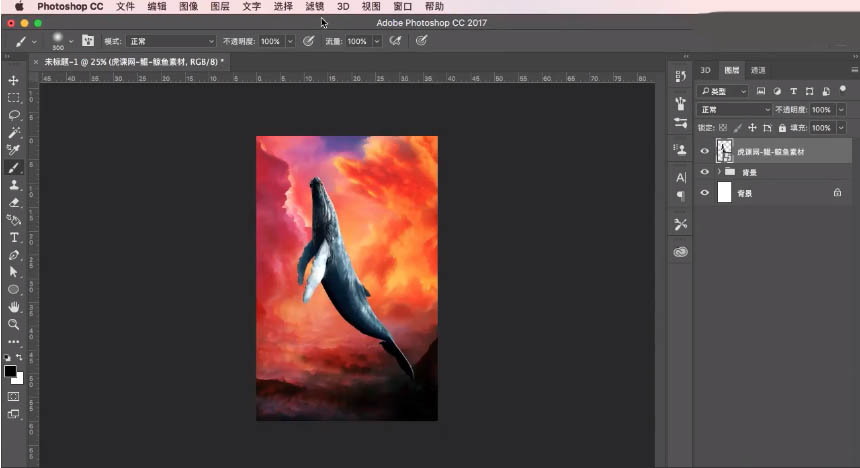Image resolution: width=860 pixels, height=468 pixels.
Task: Select the Path Selection arrow tool
Action: (x=14, y=272)
